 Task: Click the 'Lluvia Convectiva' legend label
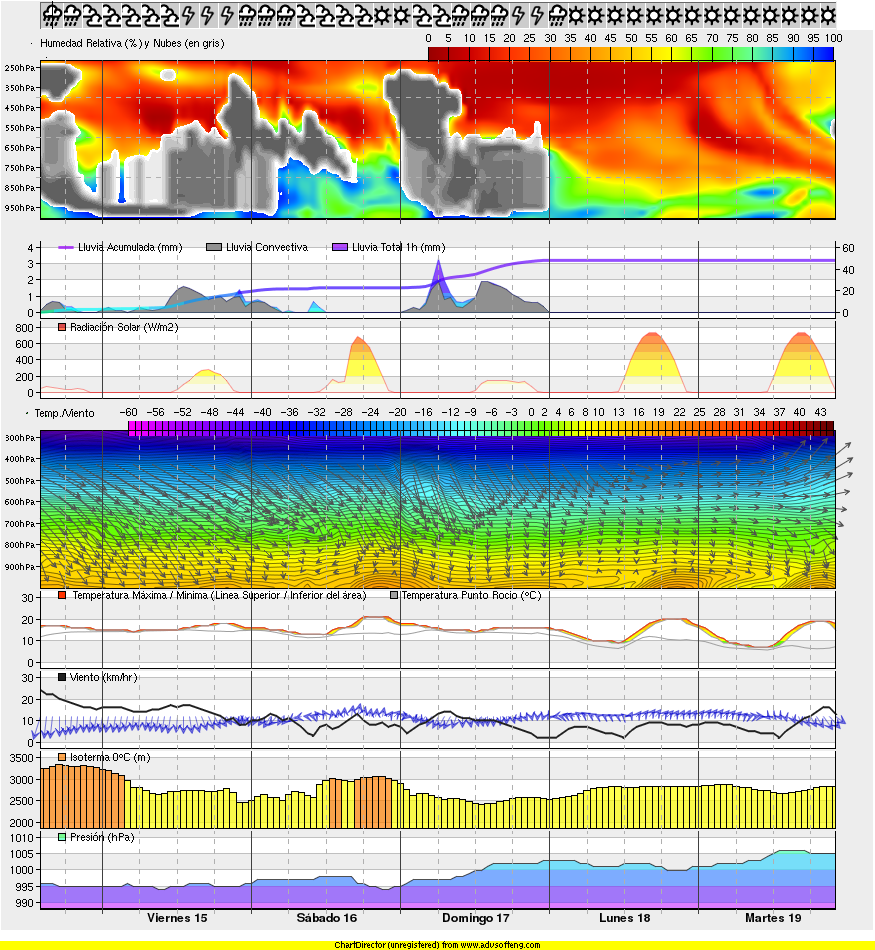(x=267, y=247)
